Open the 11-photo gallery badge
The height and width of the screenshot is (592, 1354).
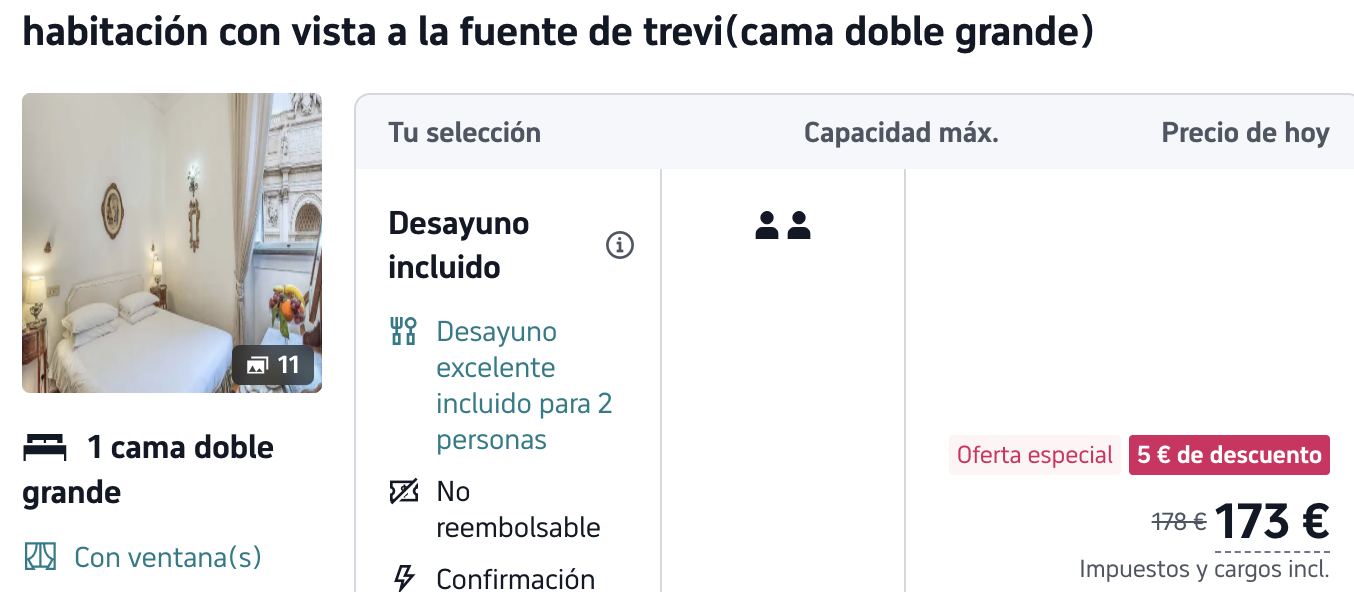click(x=273, y=366)
